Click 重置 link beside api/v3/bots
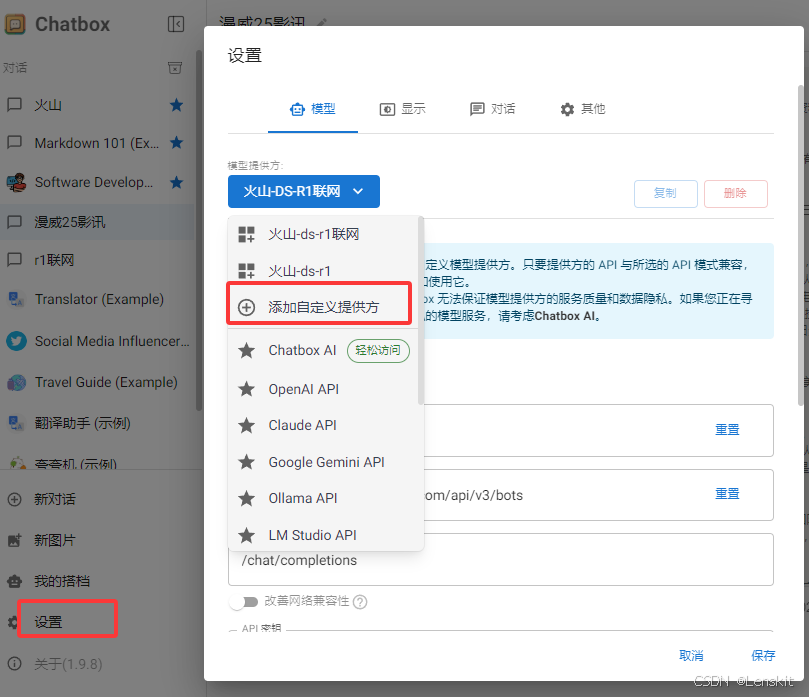The height and width of the screenshot is (697, 809). (x=727, y=494)
